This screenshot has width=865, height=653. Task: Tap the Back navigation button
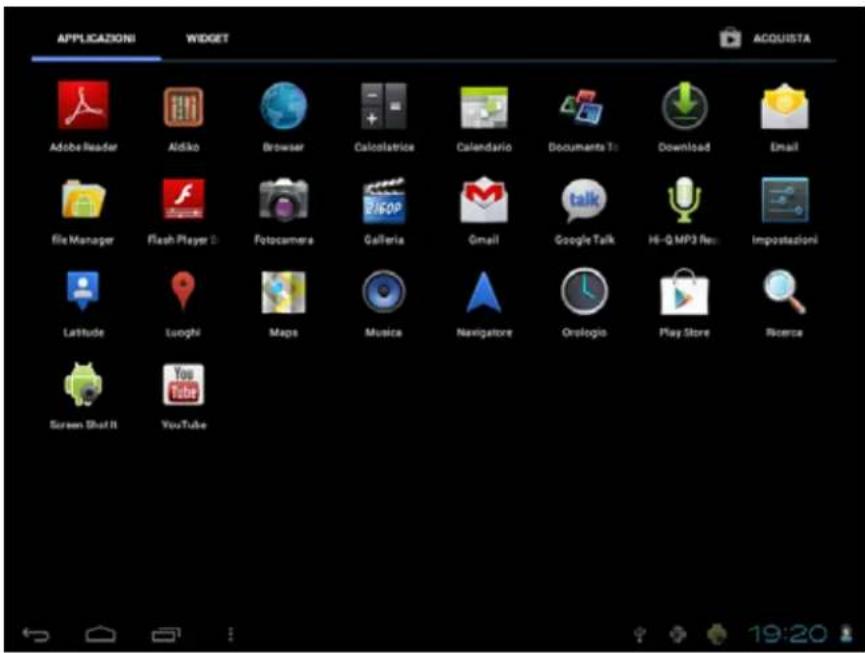click(x=36, y=635)
